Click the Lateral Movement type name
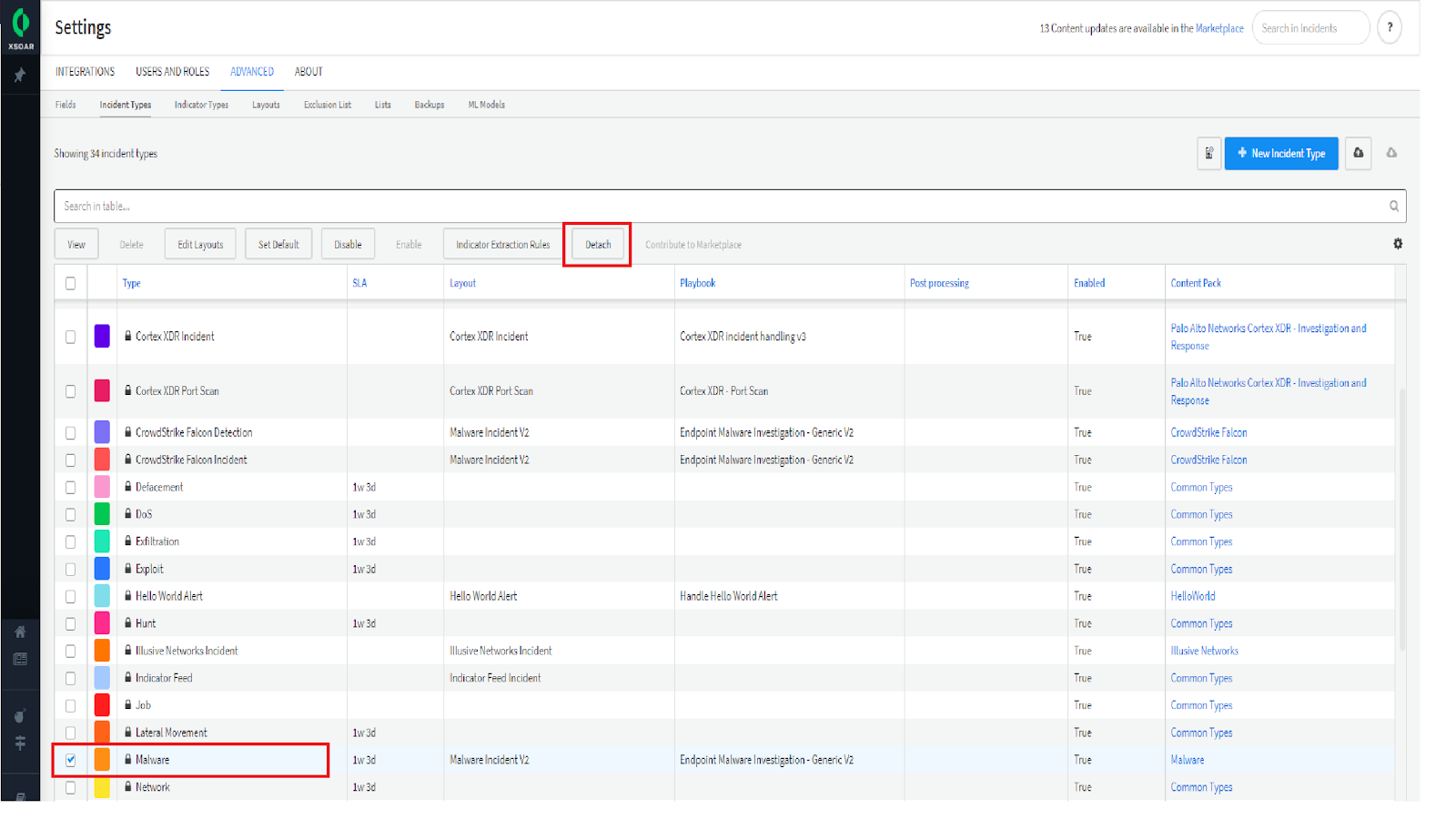 [171, 733]
